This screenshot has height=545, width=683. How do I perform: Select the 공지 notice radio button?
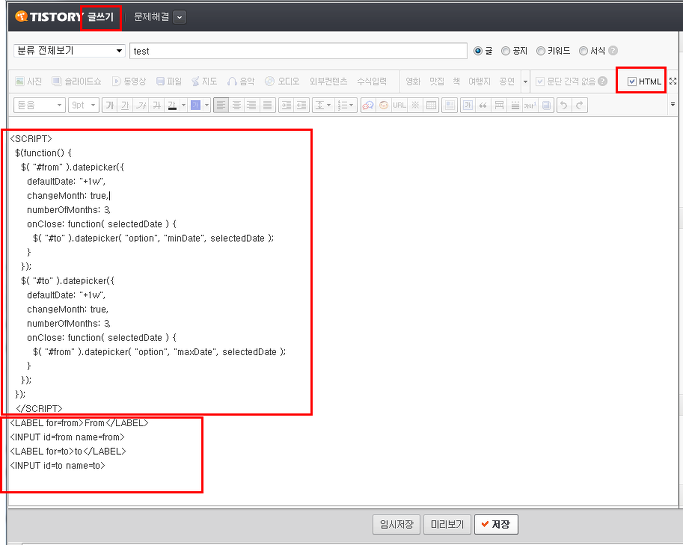coord(505,51)
